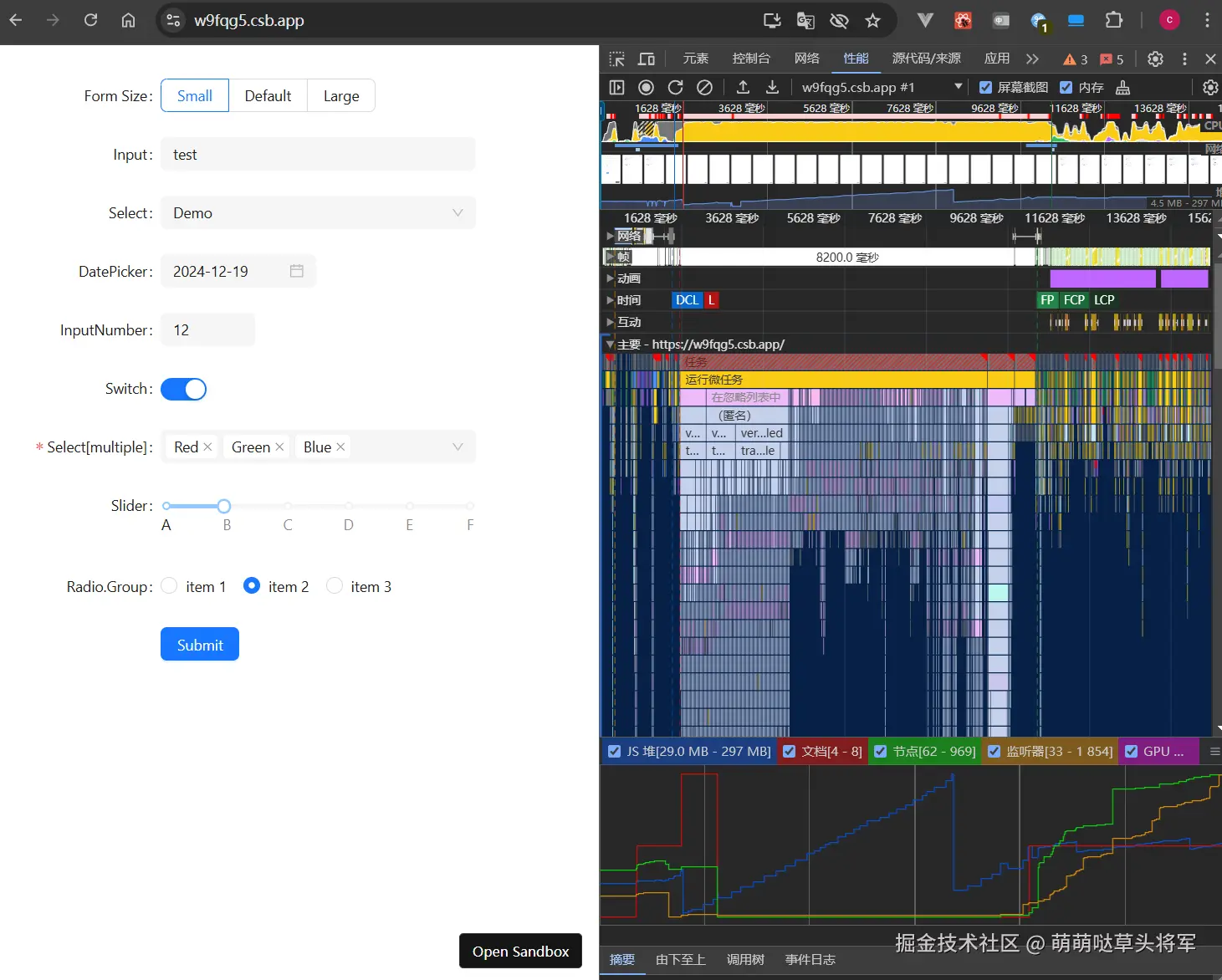Toggle the 文档 counter checkbox
This screenshot has width=1222, height=980.
789,751
